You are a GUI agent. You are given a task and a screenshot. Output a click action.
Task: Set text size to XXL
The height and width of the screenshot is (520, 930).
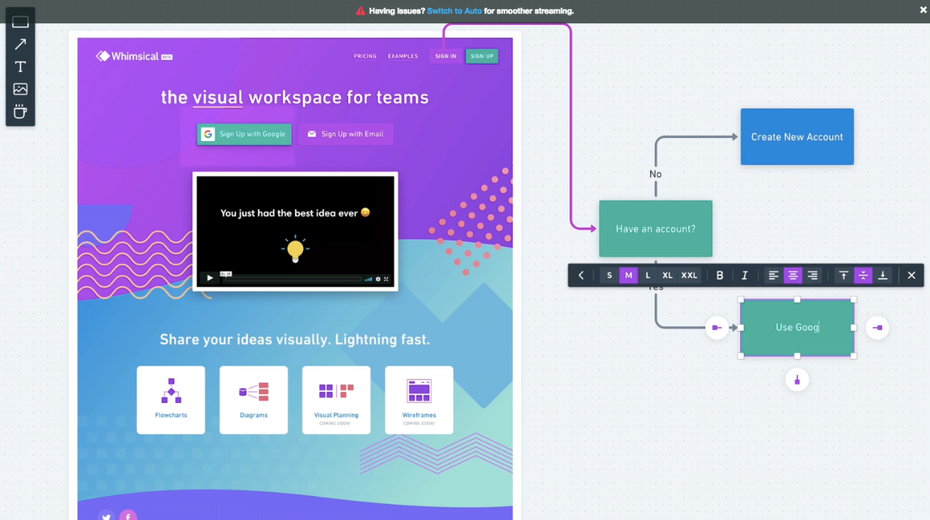pos(689,275)
